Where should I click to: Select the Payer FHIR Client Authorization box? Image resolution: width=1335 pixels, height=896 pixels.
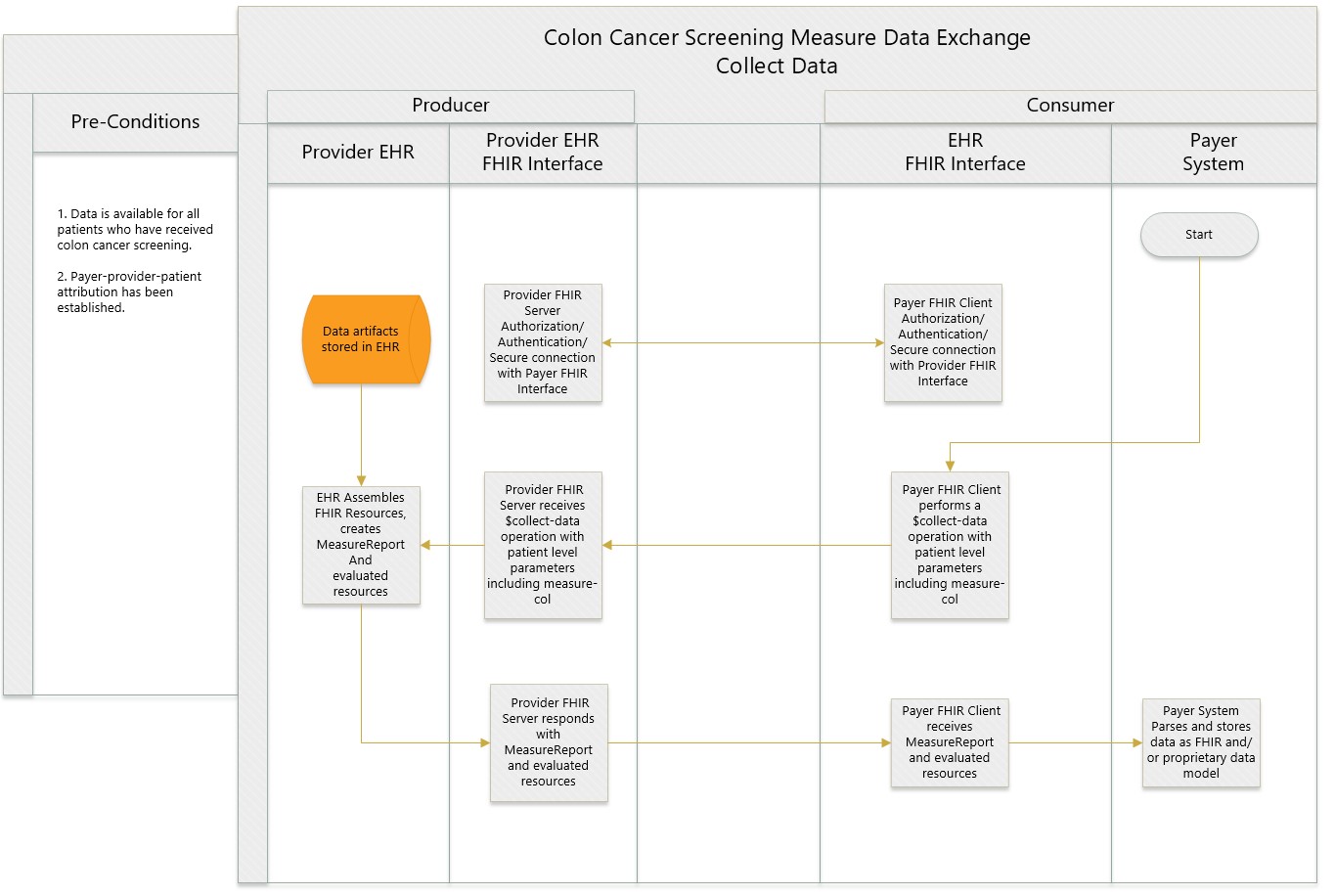point(943,342)
